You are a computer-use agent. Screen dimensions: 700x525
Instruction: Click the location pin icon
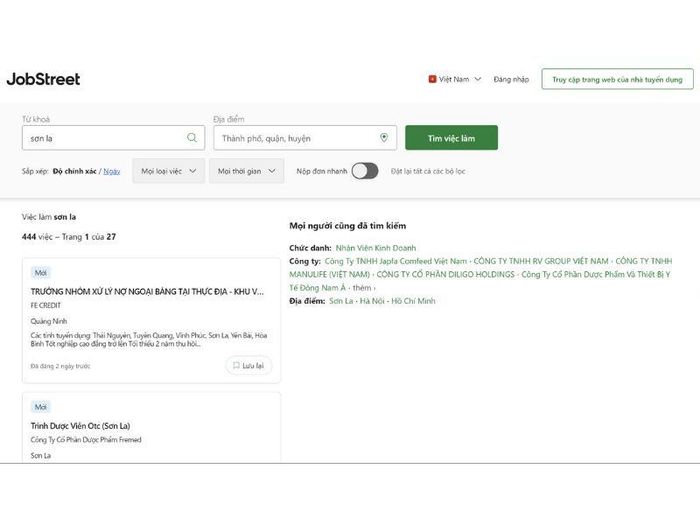point(384,138)
